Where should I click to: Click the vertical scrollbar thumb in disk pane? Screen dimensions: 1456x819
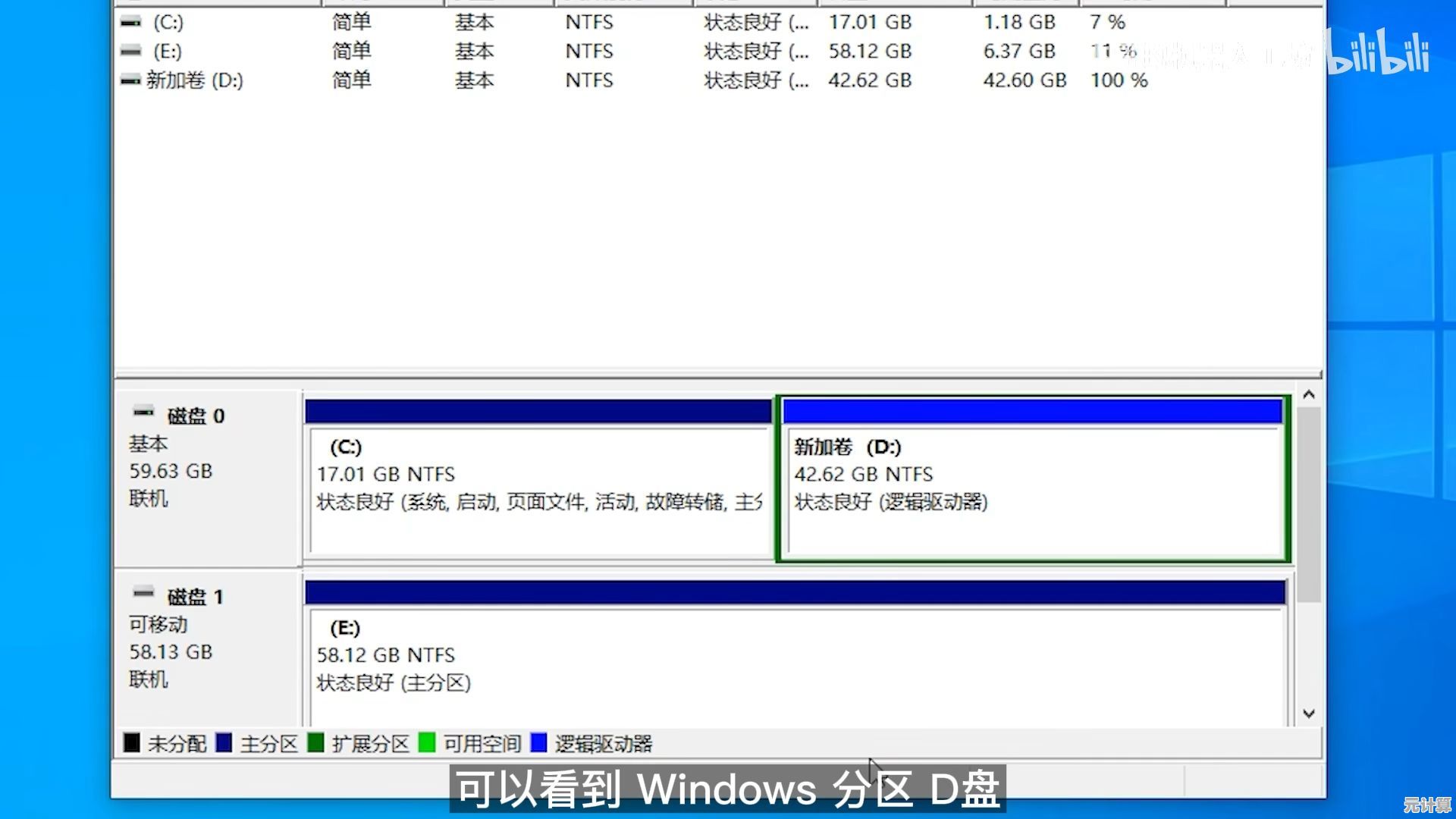coord(1309,505)
